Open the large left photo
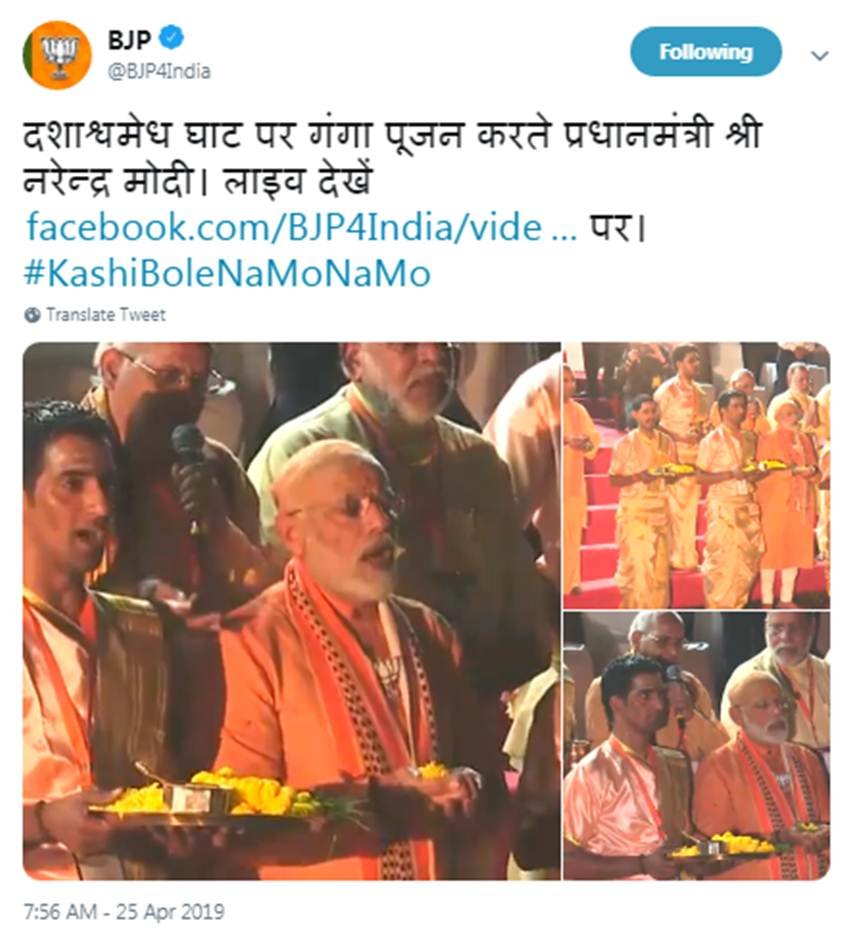Image resolution: width=850 pixels, height=937 pixels. coord(292,611)
